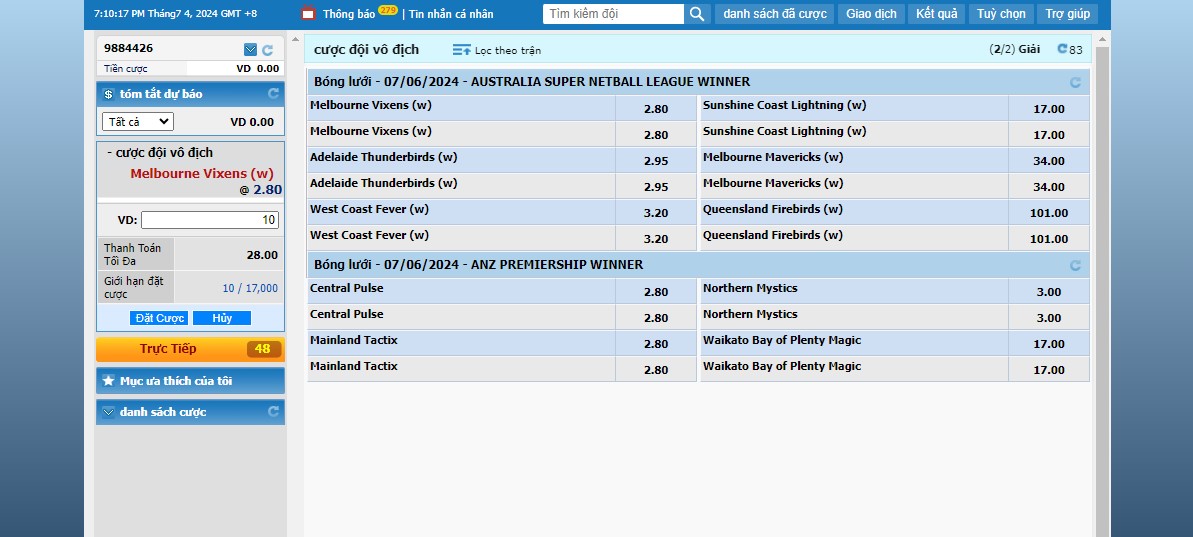Click the @ 2.80 odds in the bet slip
The image size is (1193, 537).
pos(261,190)
